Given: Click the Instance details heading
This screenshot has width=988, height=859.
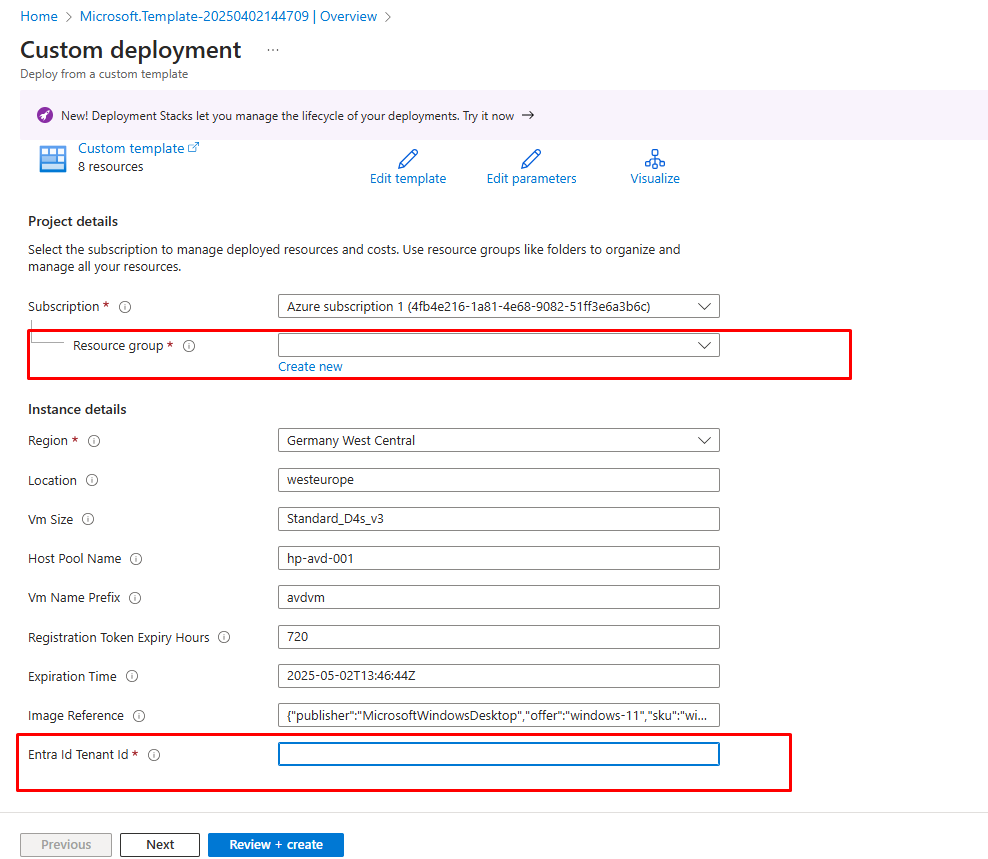Looking at the screenshot, I should [x=77, y=410].
